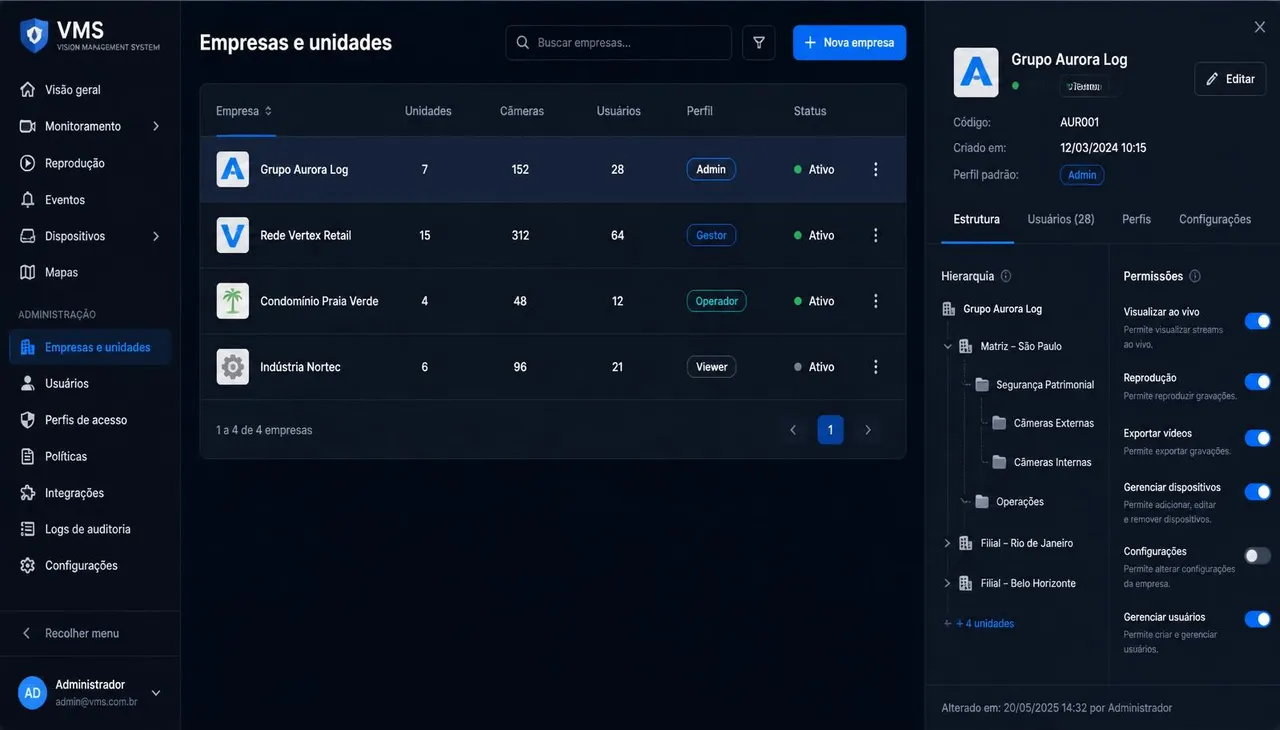Click the Eventos bell icon
The width and height of the screenshot is (1280, 730).
(x=28, y=200)
